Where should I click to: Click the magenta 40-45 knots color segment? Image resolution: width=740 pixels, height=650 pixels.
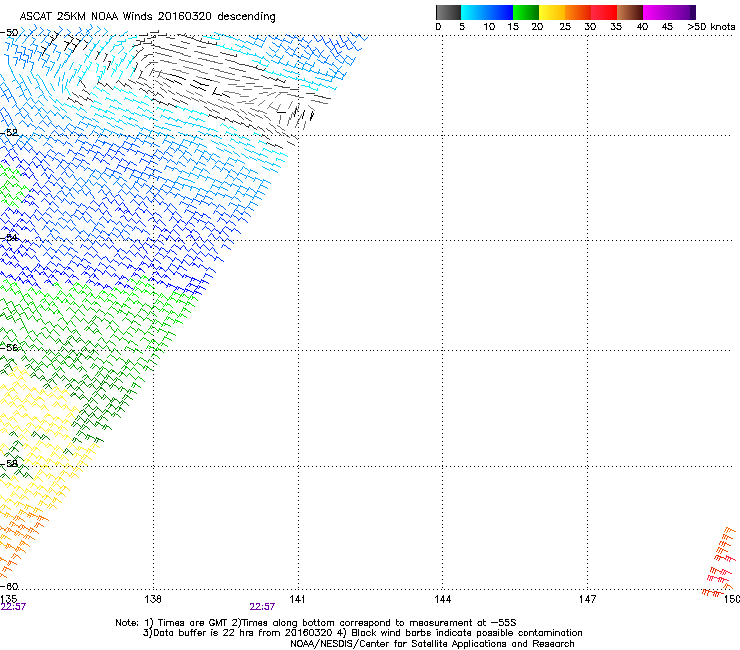pyautogui.click(x=656, y=12)
